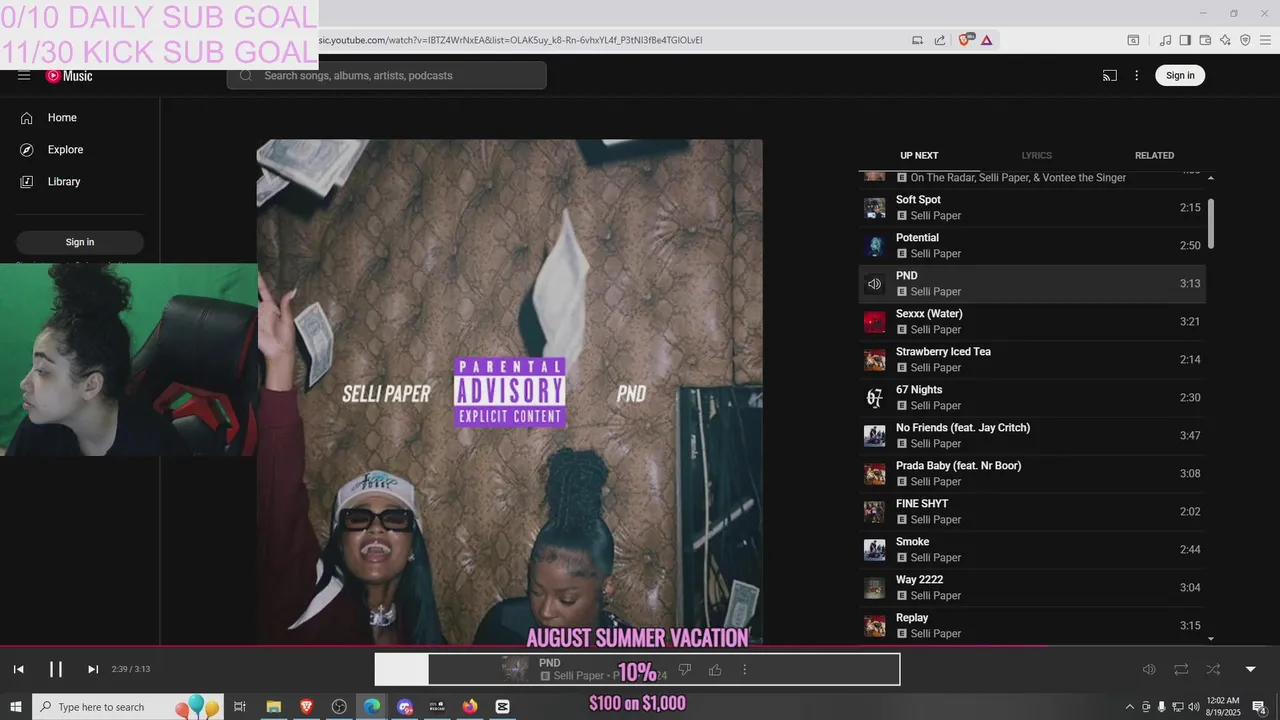Click the Soft Spot thumbnail
Image resolution: width=1280 pixels, height=720 pixels.
click(x=875, y=208)
